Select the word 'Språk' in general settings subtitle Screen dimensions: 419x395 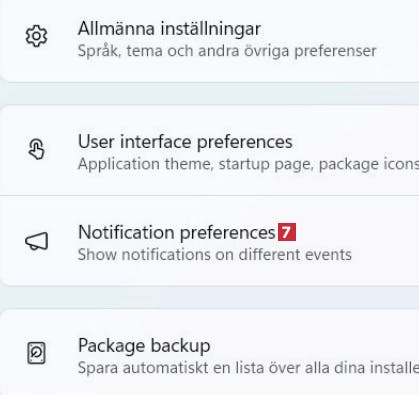99,52
